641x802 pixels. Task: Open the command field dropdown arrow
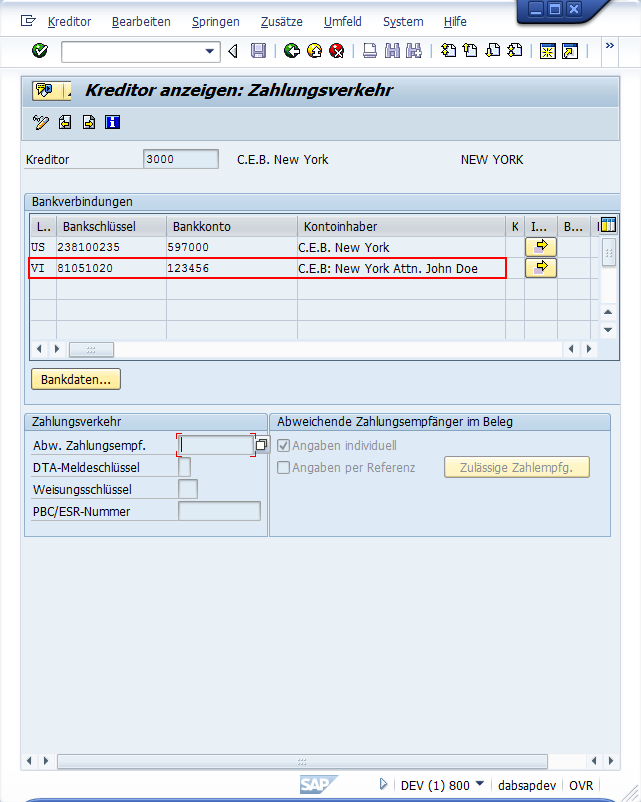point(209,51)
